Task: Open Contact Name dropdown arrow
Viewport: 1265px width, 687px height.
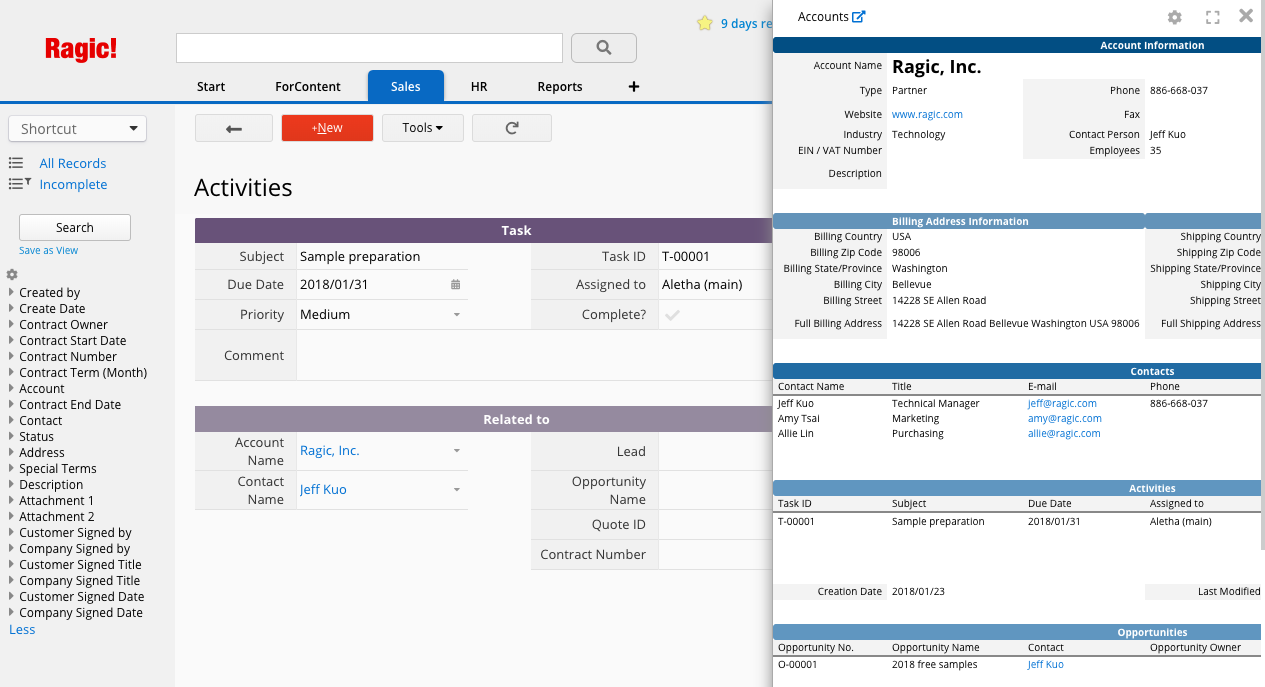Action: coord(457,490)
